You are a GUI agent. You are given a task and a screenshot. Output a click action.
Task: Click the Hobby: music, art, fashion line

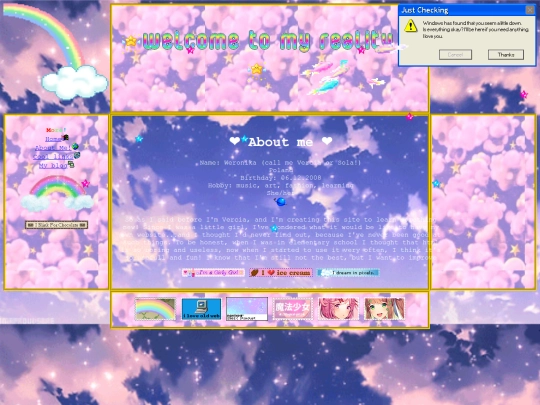(x=281, y=185)
